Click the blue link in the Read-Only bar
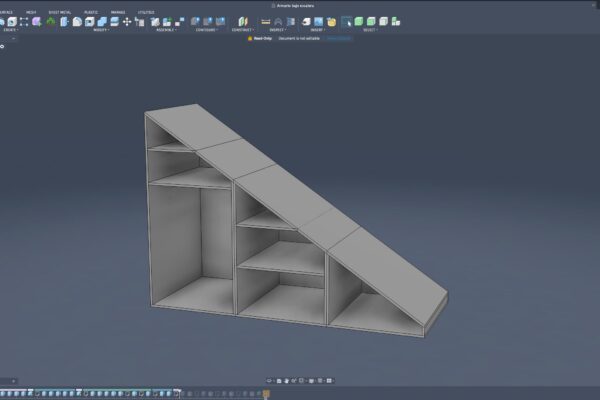Viewport: 600px width, 400px height. click(x=338, y=39)
